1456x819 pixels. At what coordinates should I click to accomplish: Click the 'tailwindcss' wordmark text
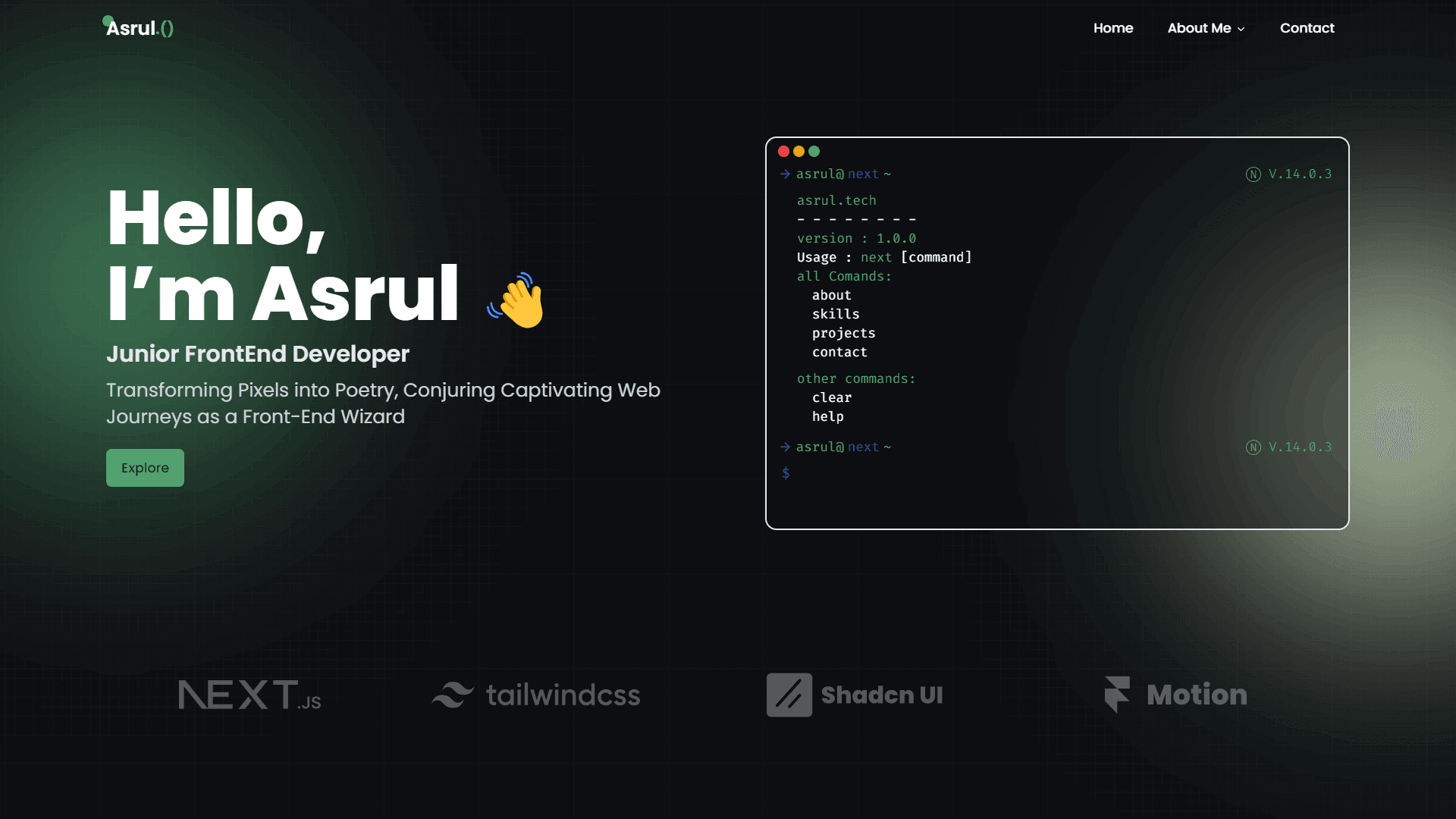(x=563, y=695)
